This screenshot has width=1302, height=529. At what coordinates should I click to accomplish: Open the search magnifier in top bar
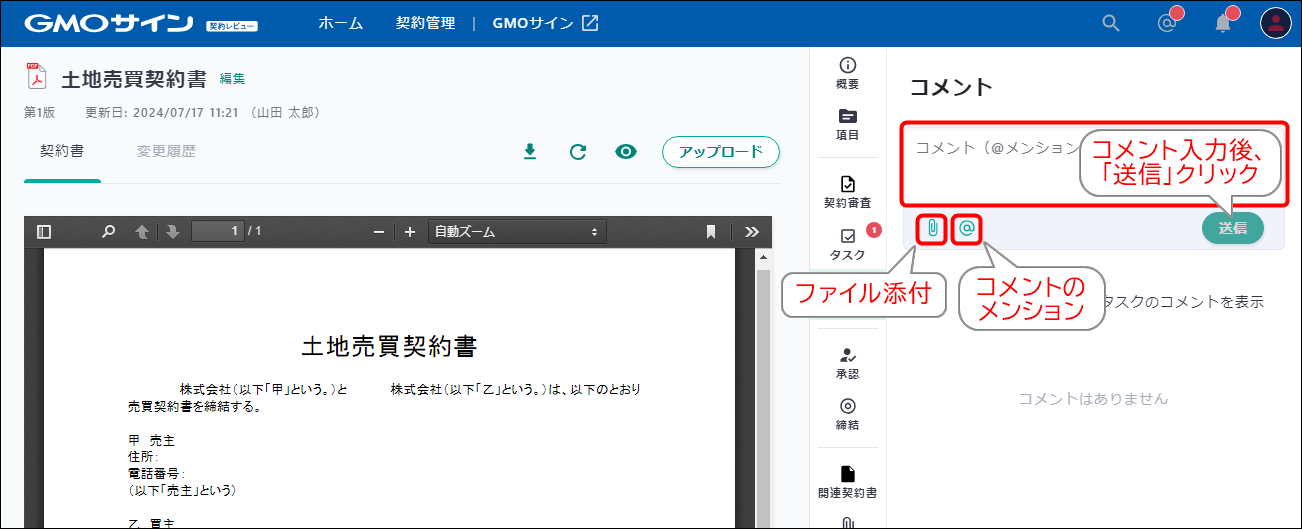(x=1111, y=23)
